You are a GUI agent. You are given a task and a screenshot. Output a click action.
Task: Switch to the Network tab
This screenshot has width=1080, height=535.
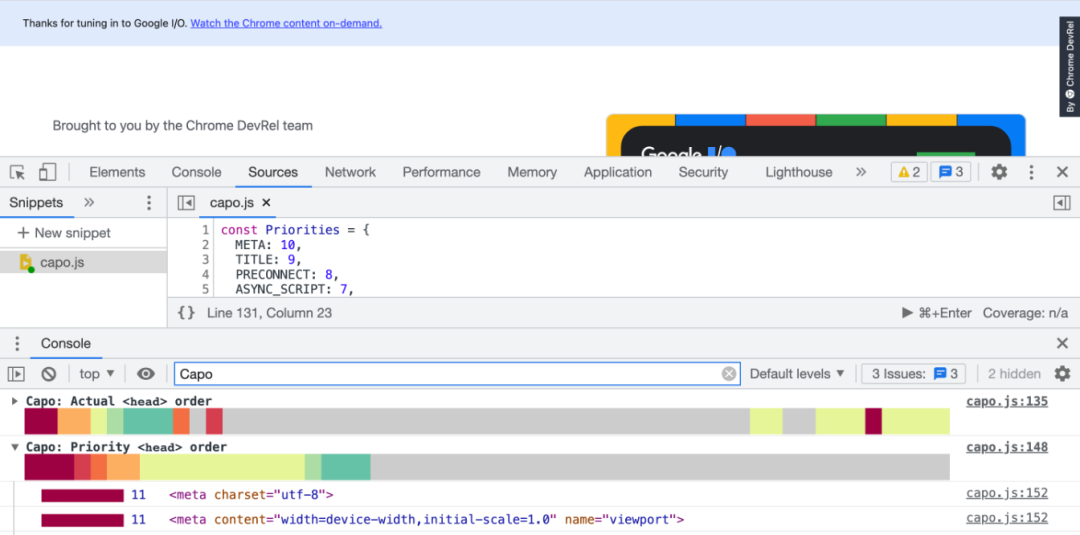(351, 172)
